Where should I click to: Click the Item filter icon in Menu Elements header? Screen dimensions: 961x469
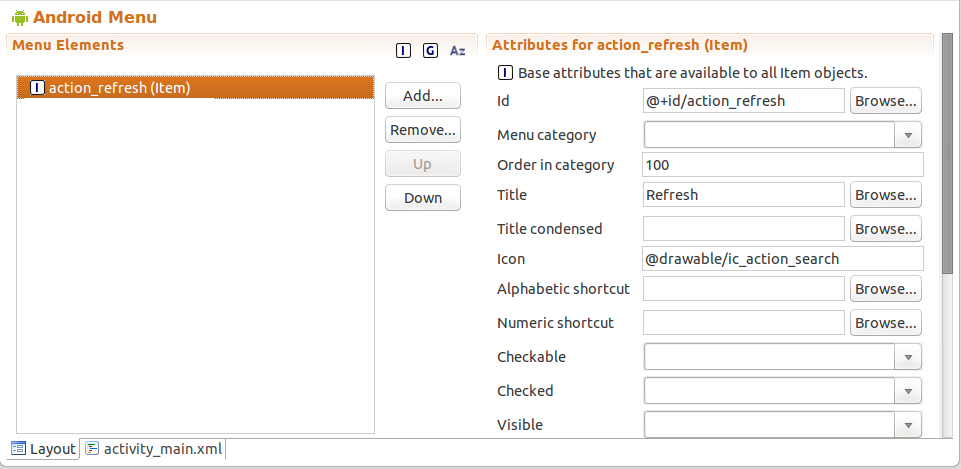click(403, 51)
